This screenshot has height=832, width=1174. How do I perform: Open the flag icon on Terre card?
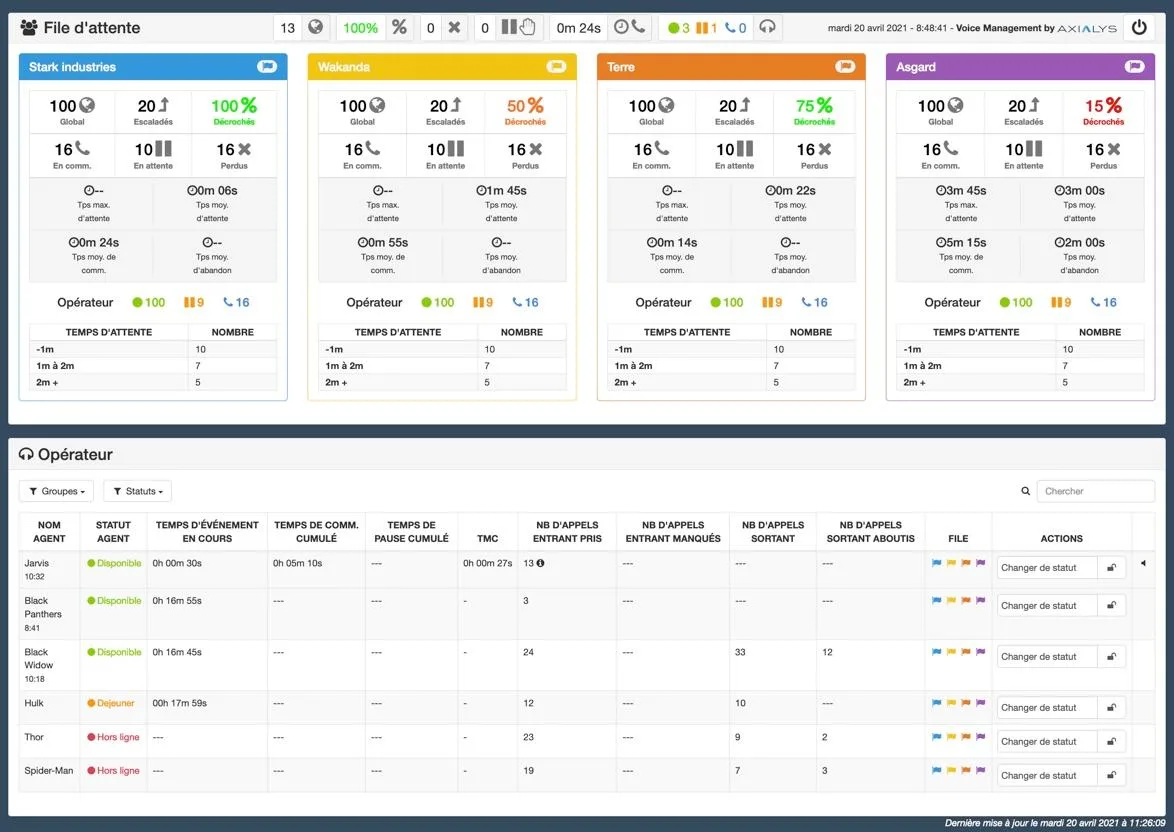tap(845, 67)
